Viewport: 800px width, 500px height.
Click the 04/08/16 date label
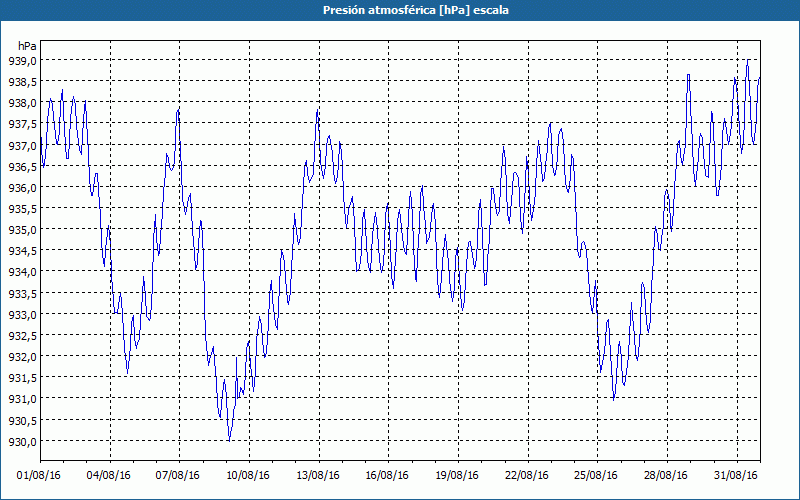pos(109,475)
